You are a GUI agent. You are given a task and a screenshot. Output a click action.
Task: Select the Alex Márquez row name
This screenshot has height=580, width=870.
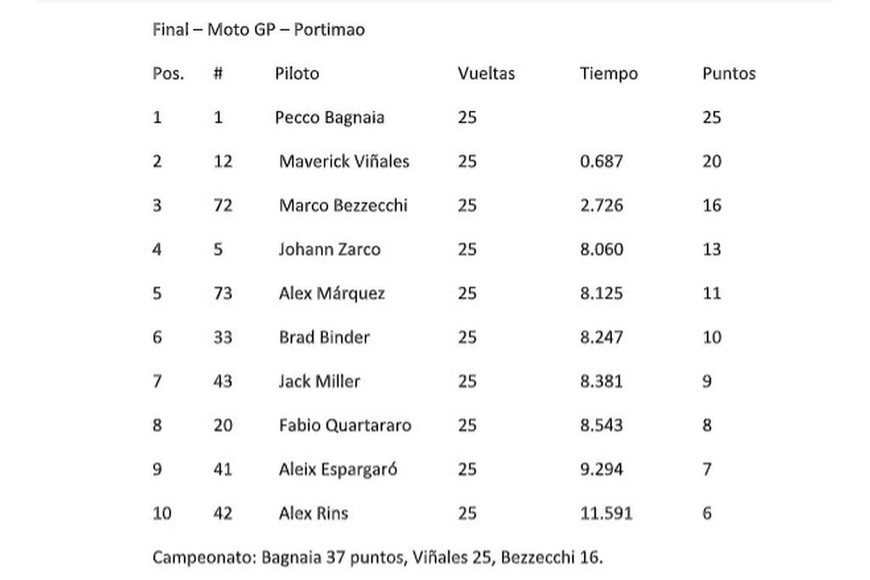point(331,293)
